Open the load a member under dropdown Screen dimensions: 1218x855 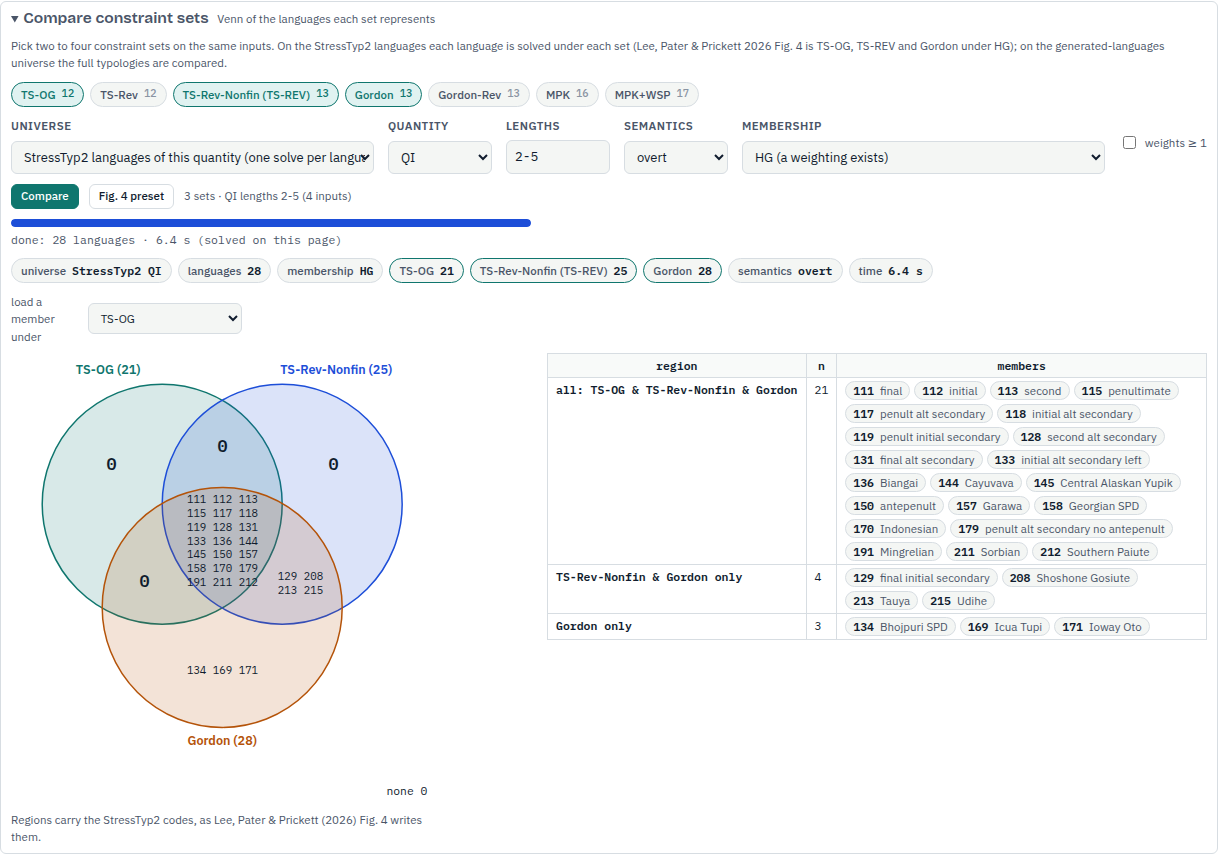coord(165,319)
